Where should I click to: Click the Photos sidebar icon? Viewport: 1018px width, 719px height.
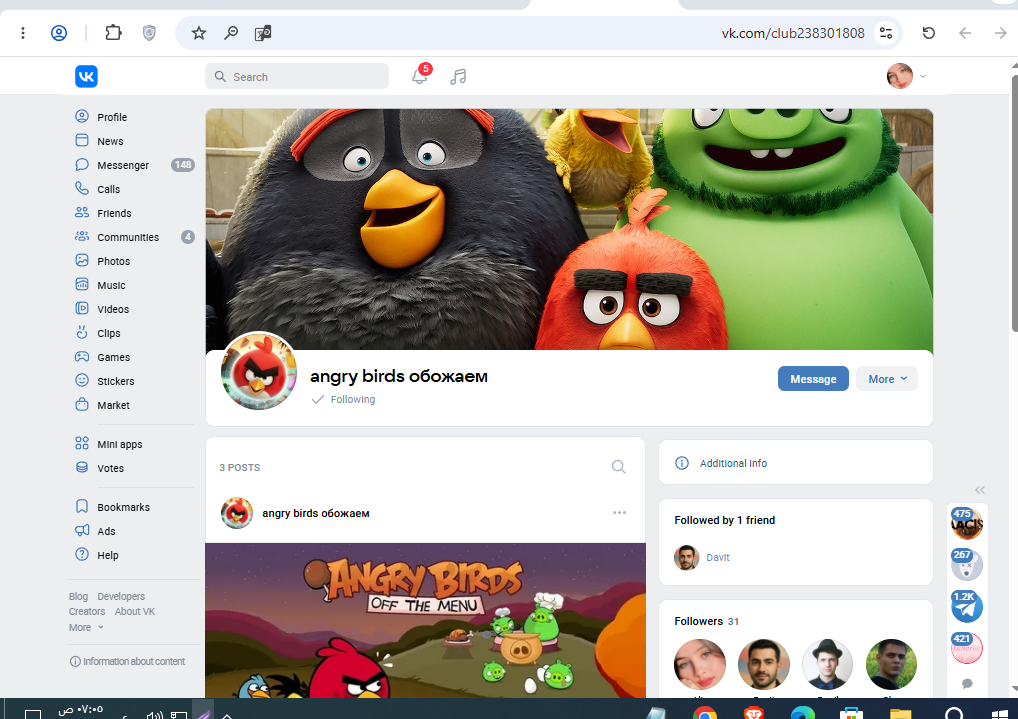tap(82, 260)
